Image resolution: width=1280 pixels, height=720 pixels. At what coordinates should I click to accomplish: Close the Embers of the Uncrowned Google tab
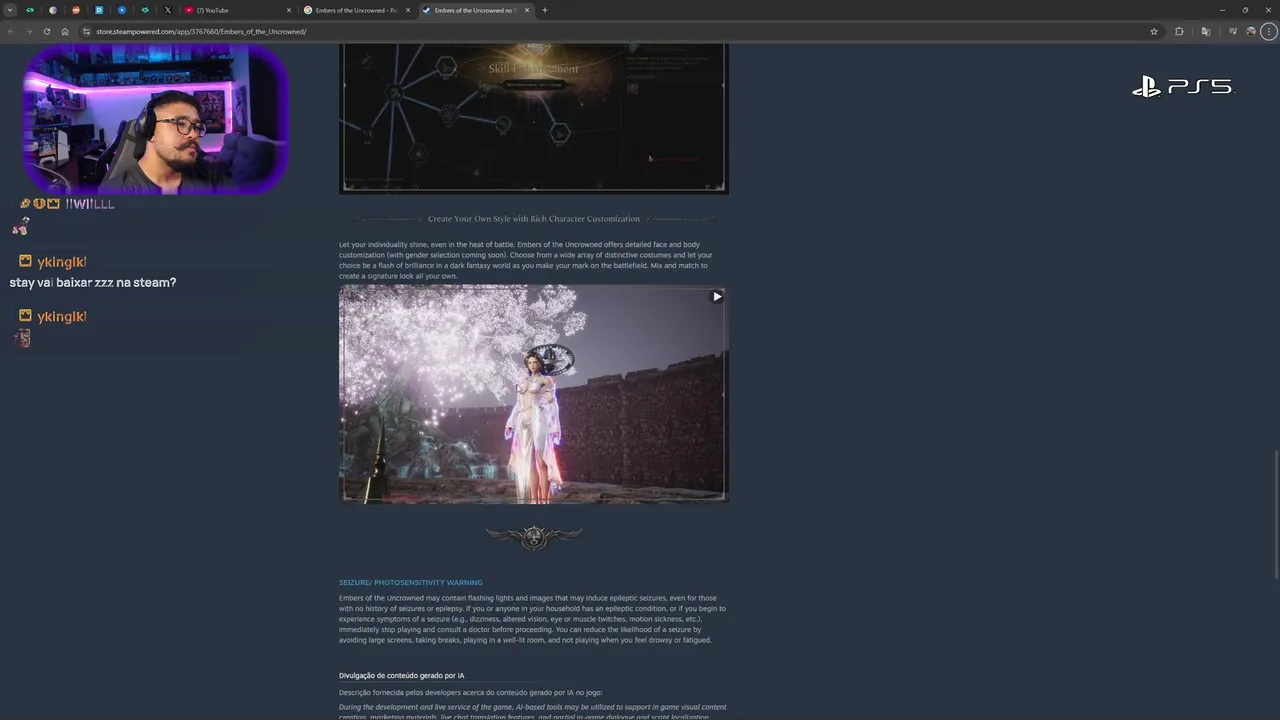coord(408,10)
